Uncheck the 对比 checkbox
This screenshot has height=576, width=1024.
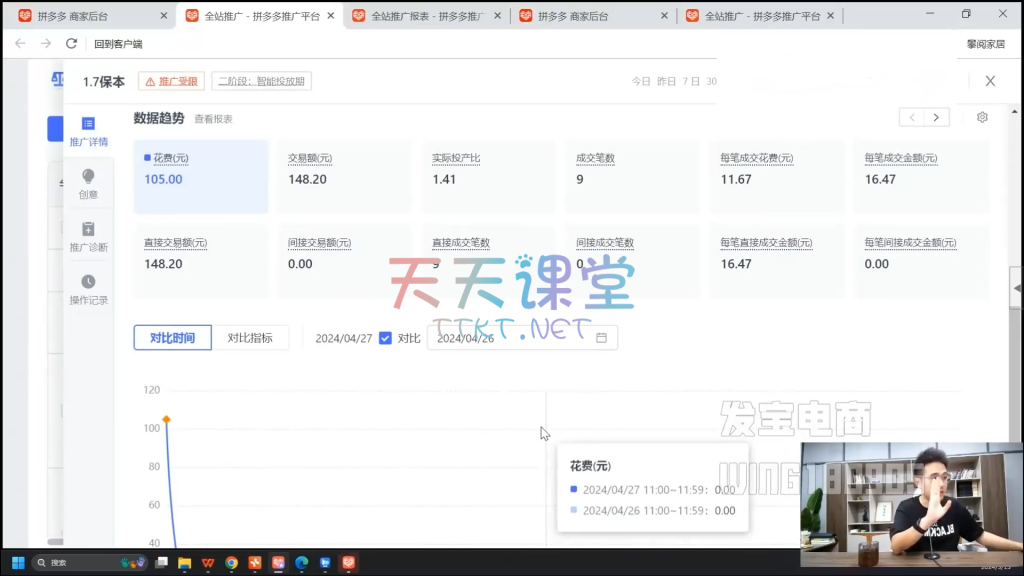[385, 338]
